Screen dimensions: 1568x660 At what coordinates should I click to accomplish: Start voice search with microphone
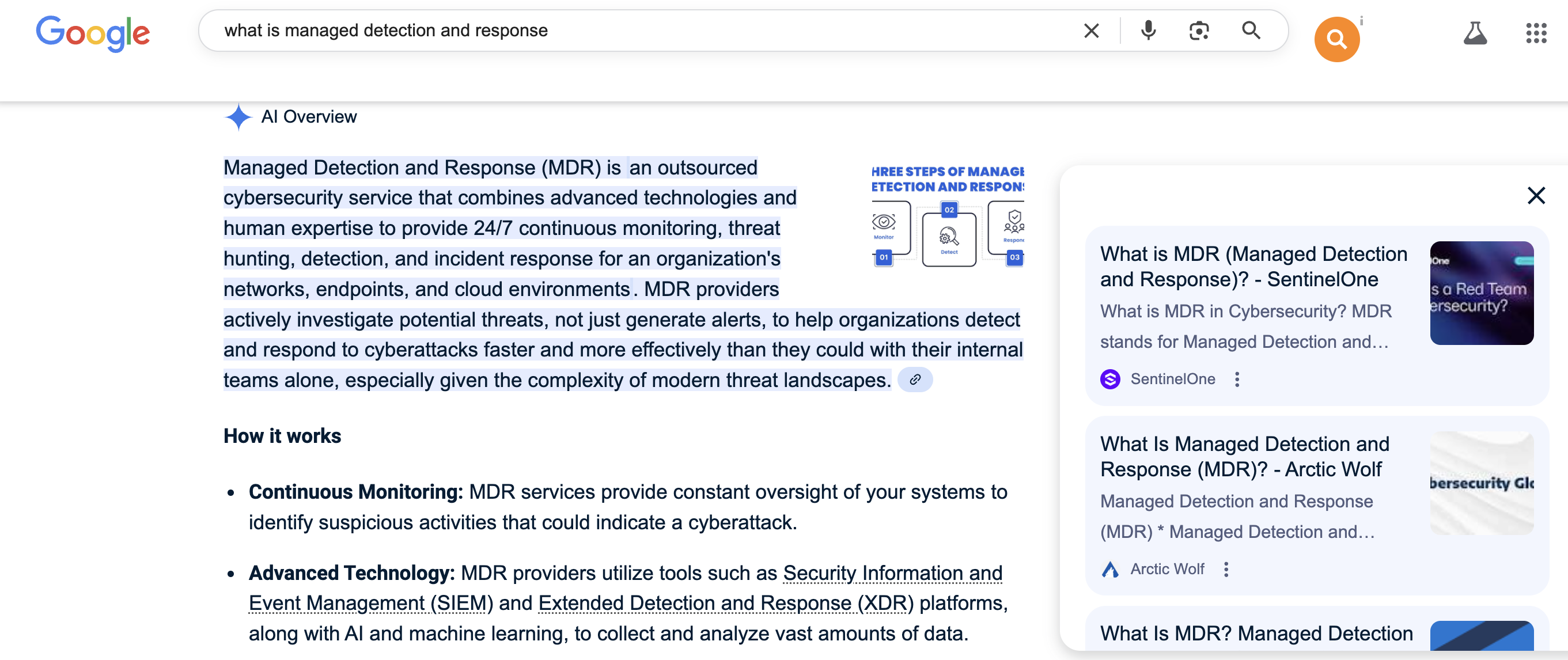pos(1148,31)
